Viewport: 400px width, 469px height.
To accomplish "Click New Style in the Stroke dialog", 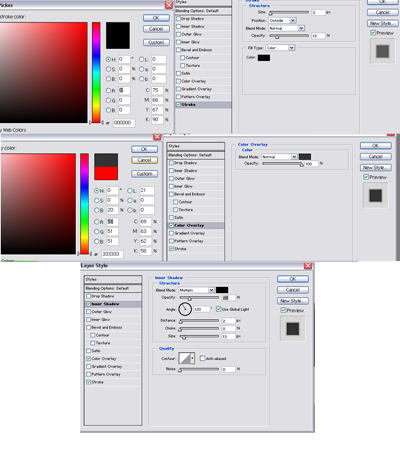I will tap(382, 23).
